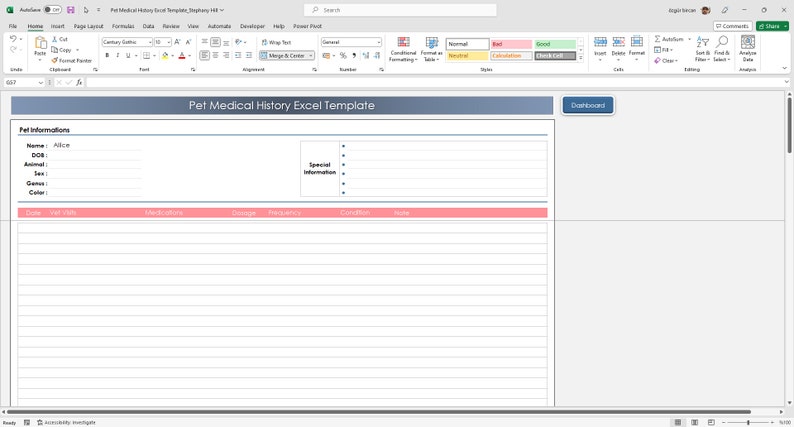Switch to the Data tab
794x427 pixels.
tap(148, 26)
